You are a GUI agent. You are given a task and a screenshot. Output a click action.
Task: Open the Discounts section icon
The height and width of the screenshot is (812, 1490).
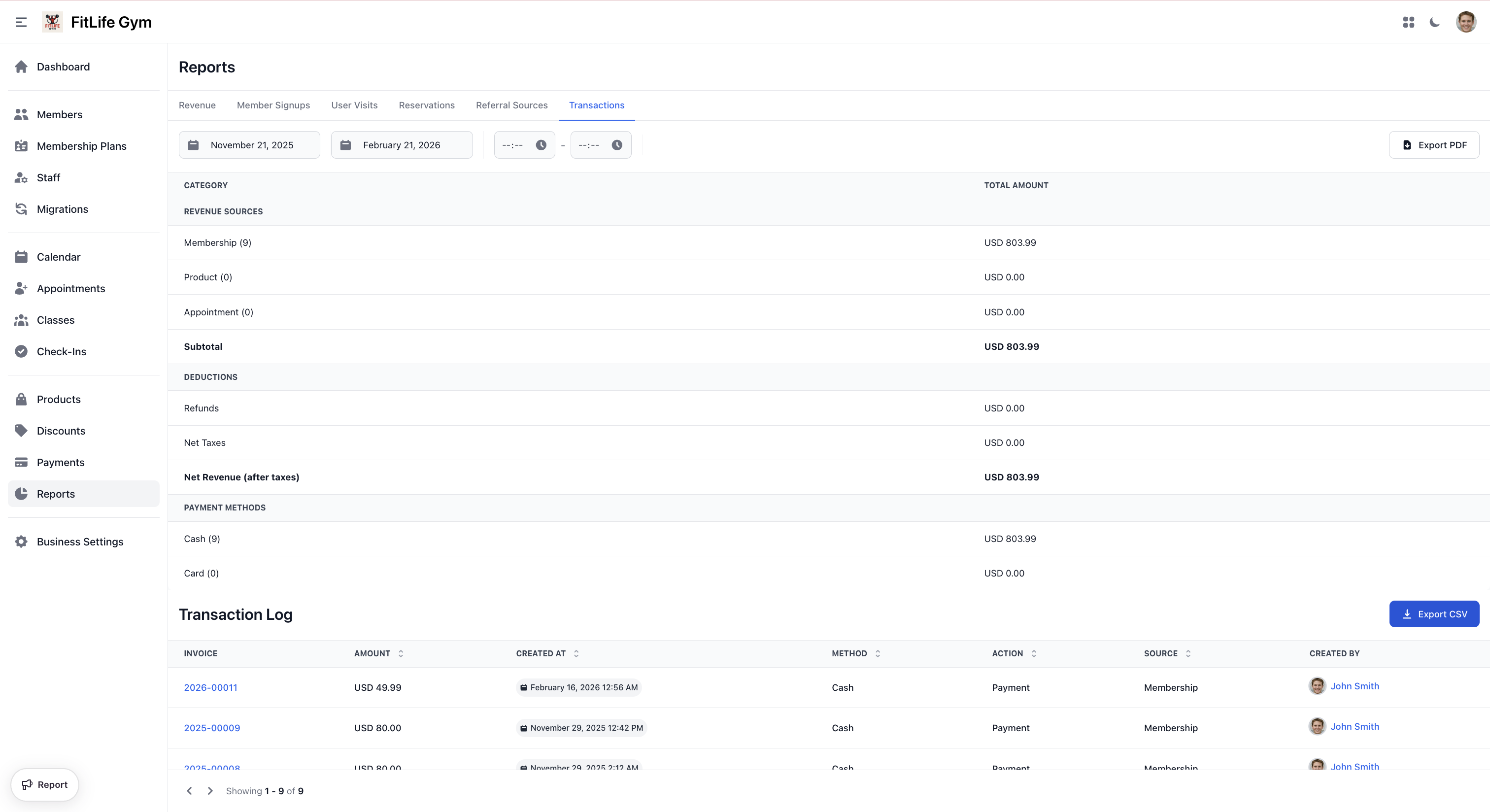click(21, 430)
